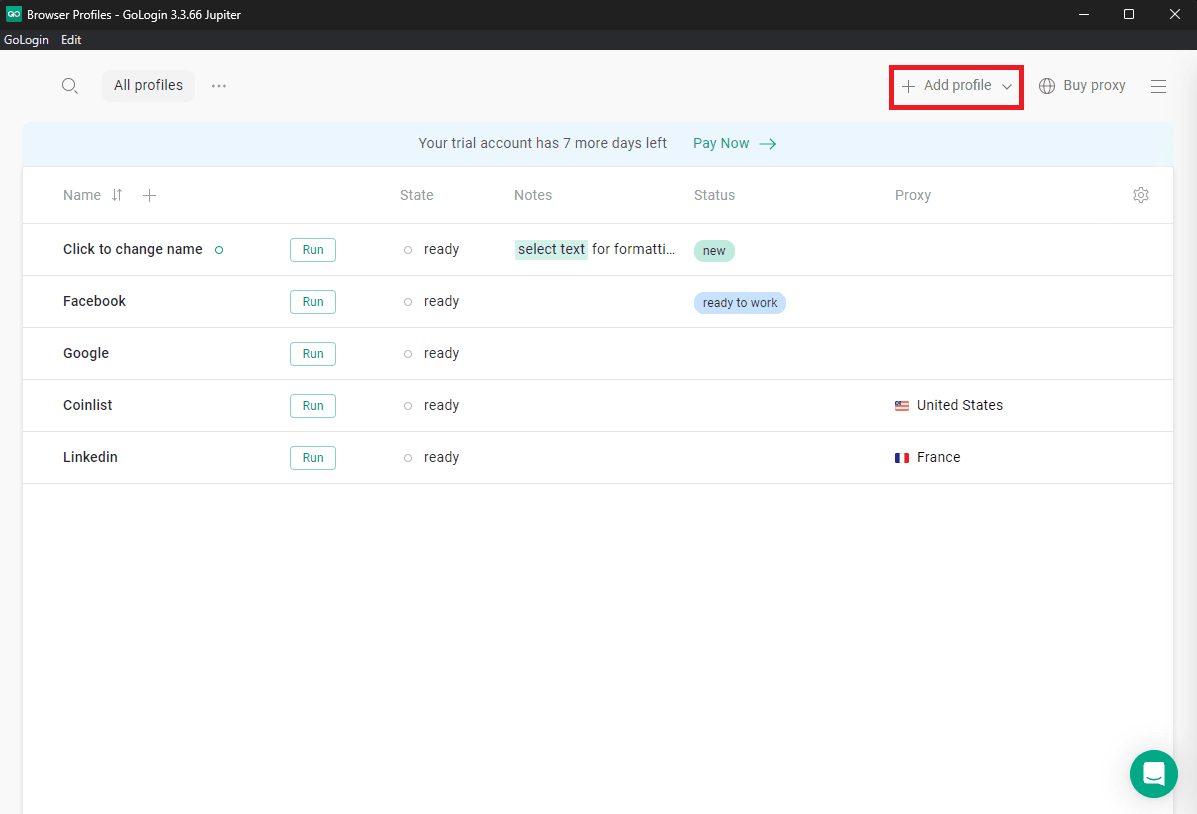
Task: Open the GoLogin menu
Action: click(26, 40)
